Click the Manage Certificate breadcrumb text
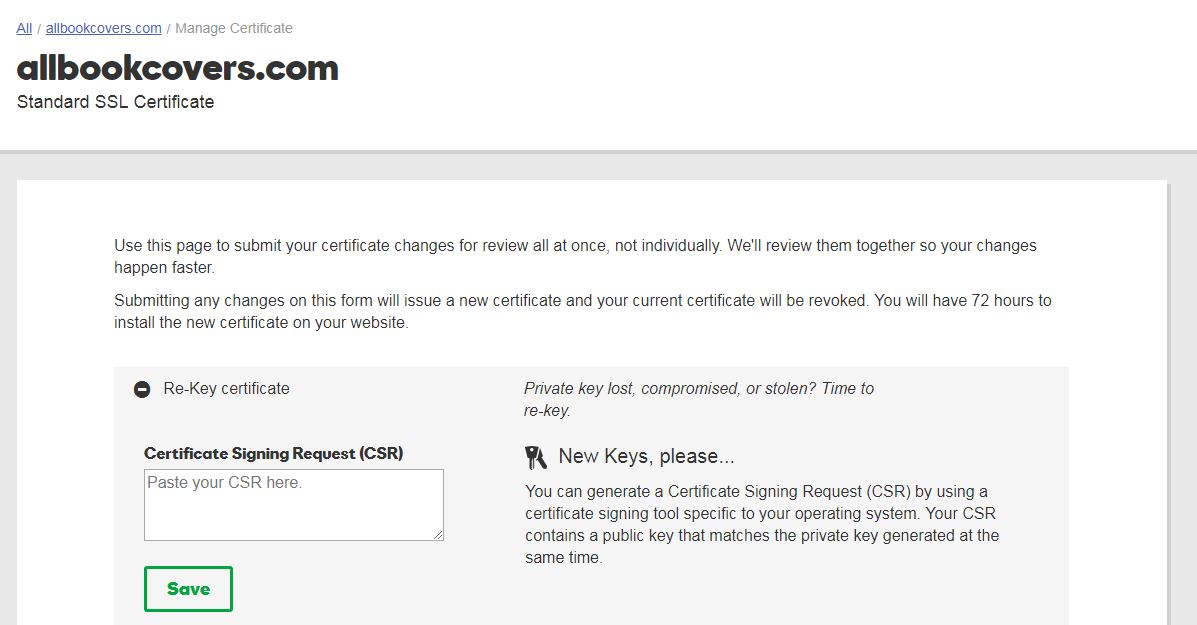The image size is (1197, 625). click(234, 28)
